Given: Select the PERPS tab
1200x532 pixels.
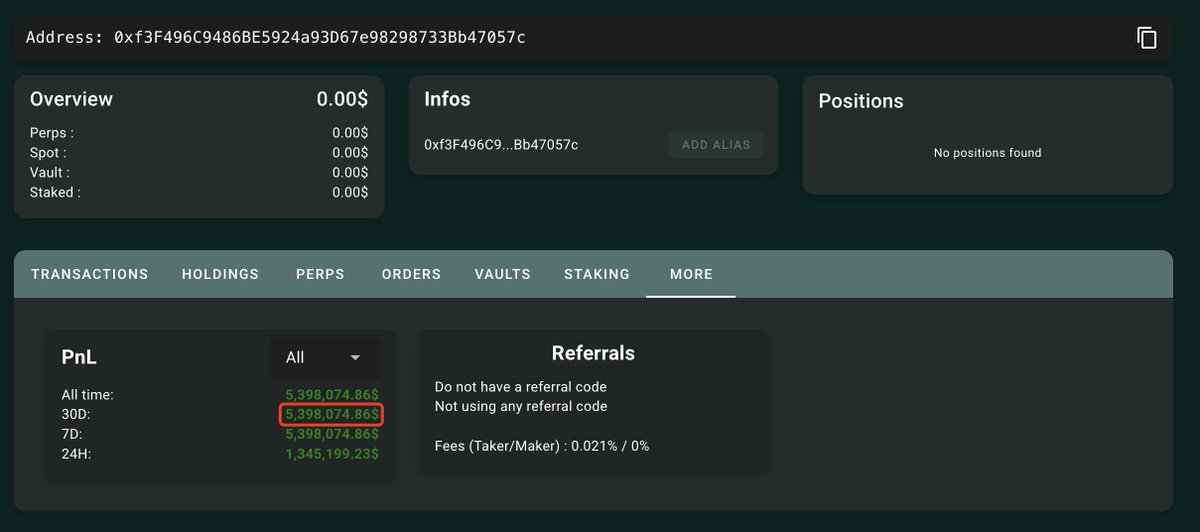Looking at the screenshot, I should pyautogui.click(x=320, y=274).
